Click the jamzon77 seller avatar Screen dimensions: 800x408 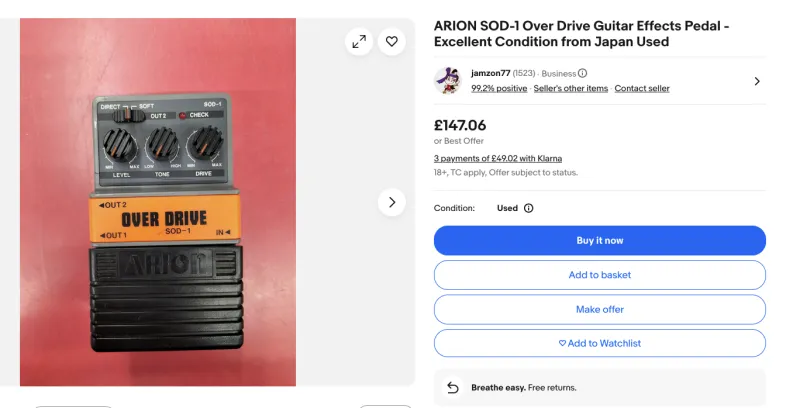coord(447,81)
